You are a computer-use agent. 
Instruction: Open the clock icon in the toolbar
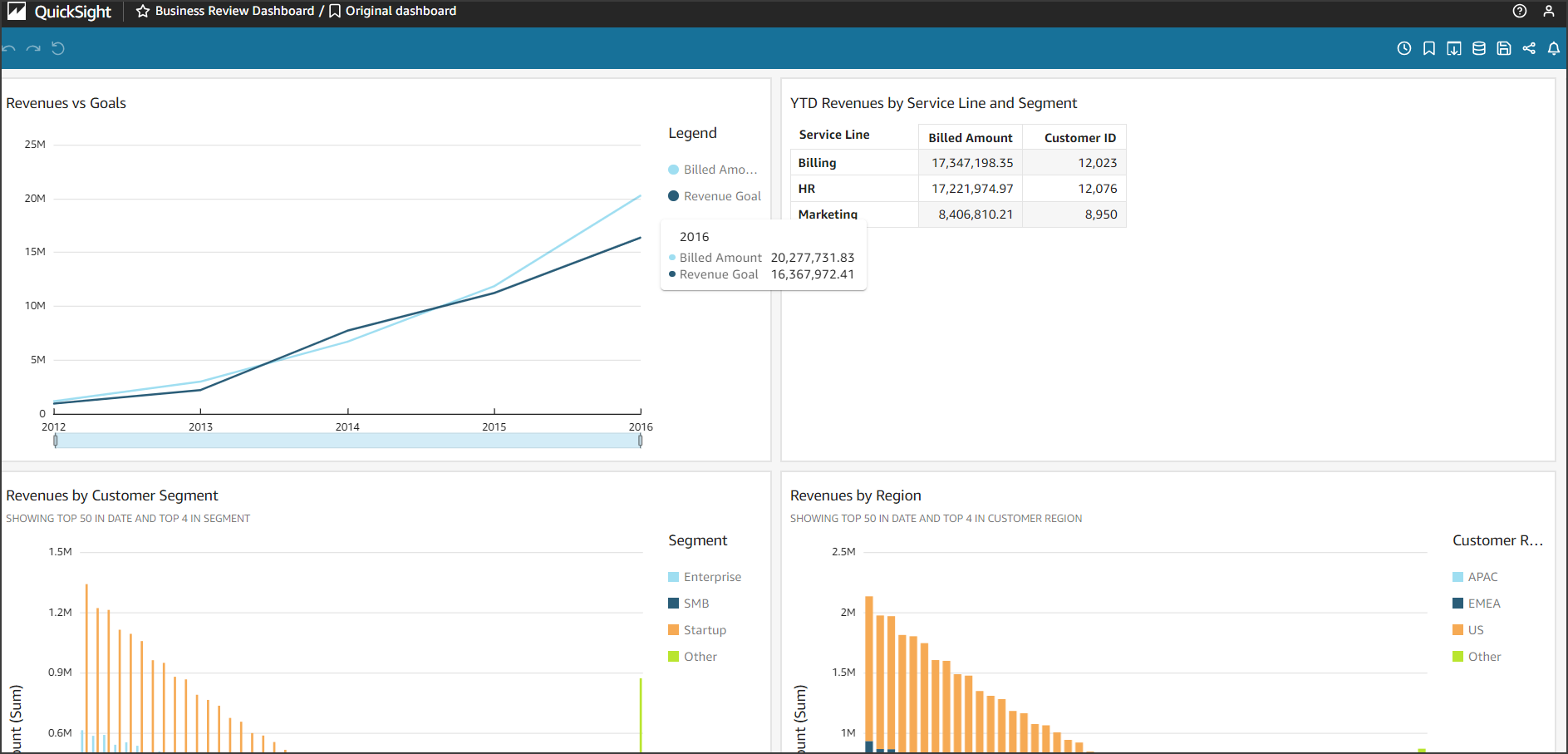1404,48
